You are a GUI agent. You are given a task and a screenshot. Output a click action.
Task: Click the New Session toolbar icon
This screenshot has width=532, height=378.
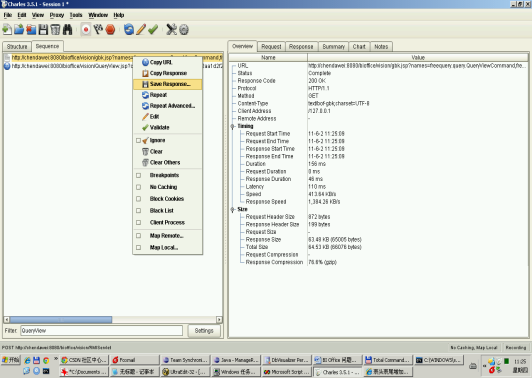[7, 30]
